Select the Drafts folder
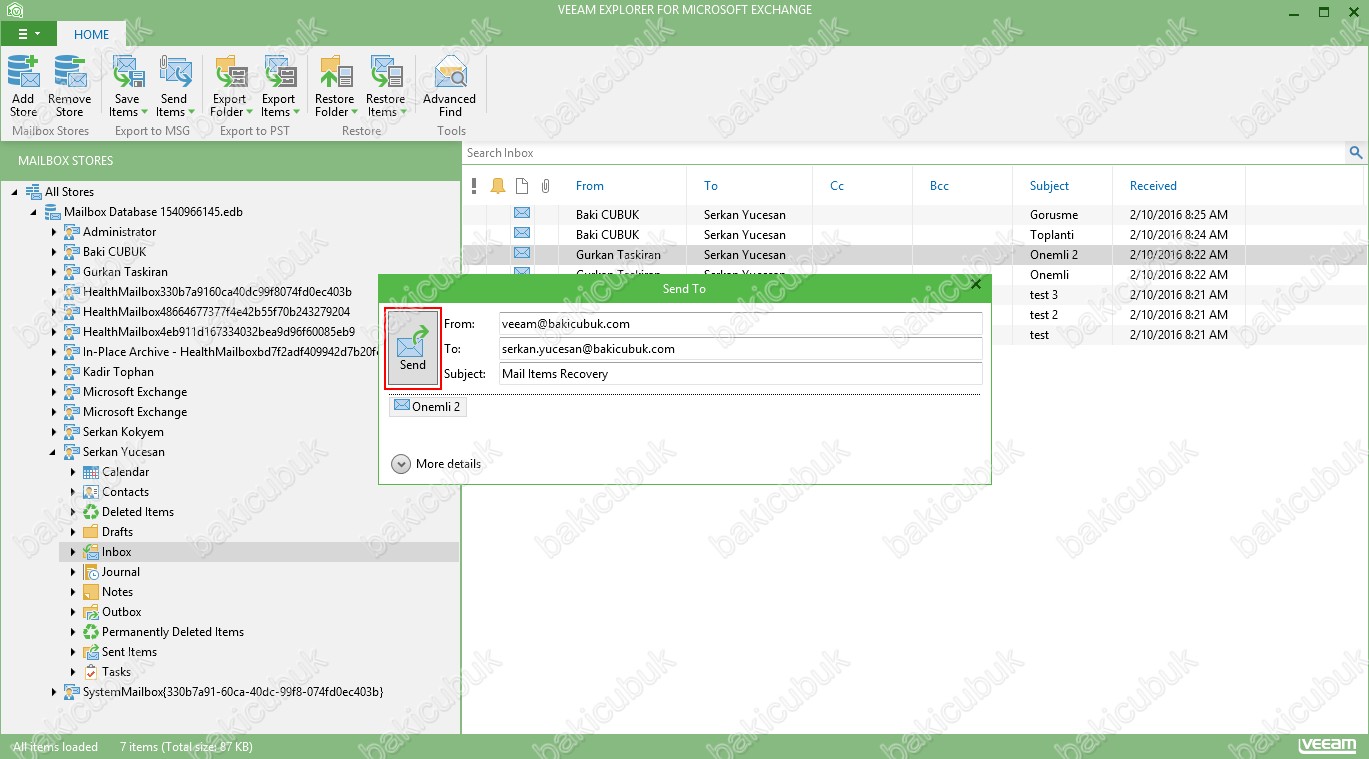The image size is (1369, 759). tap(117, 532)
